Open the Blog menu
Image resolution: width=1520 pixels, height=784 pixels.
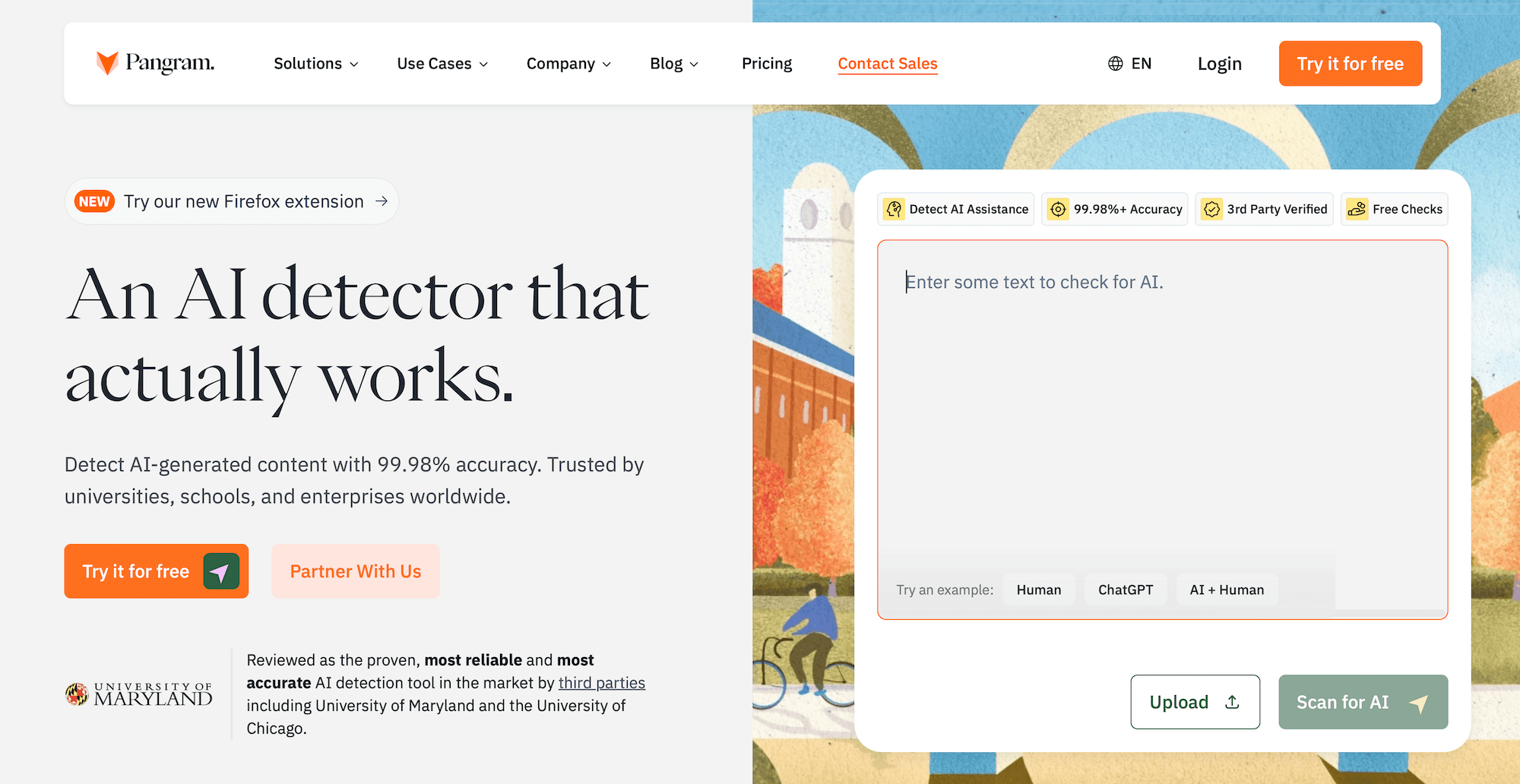click(x=674, y=64)
